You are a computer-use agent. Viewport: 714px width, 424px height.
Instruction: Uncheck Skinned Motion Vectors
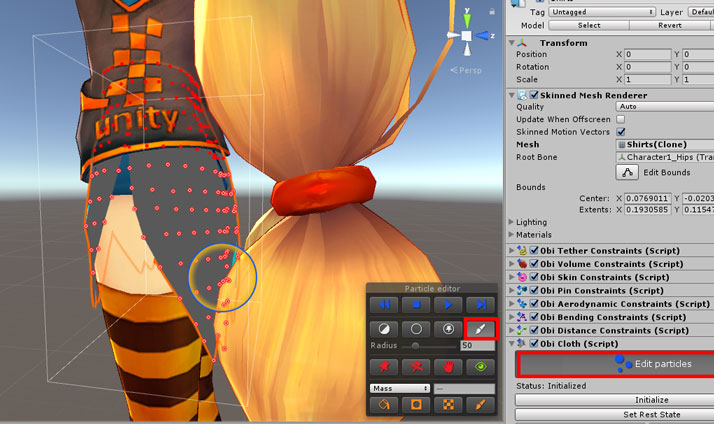point(620,132)
